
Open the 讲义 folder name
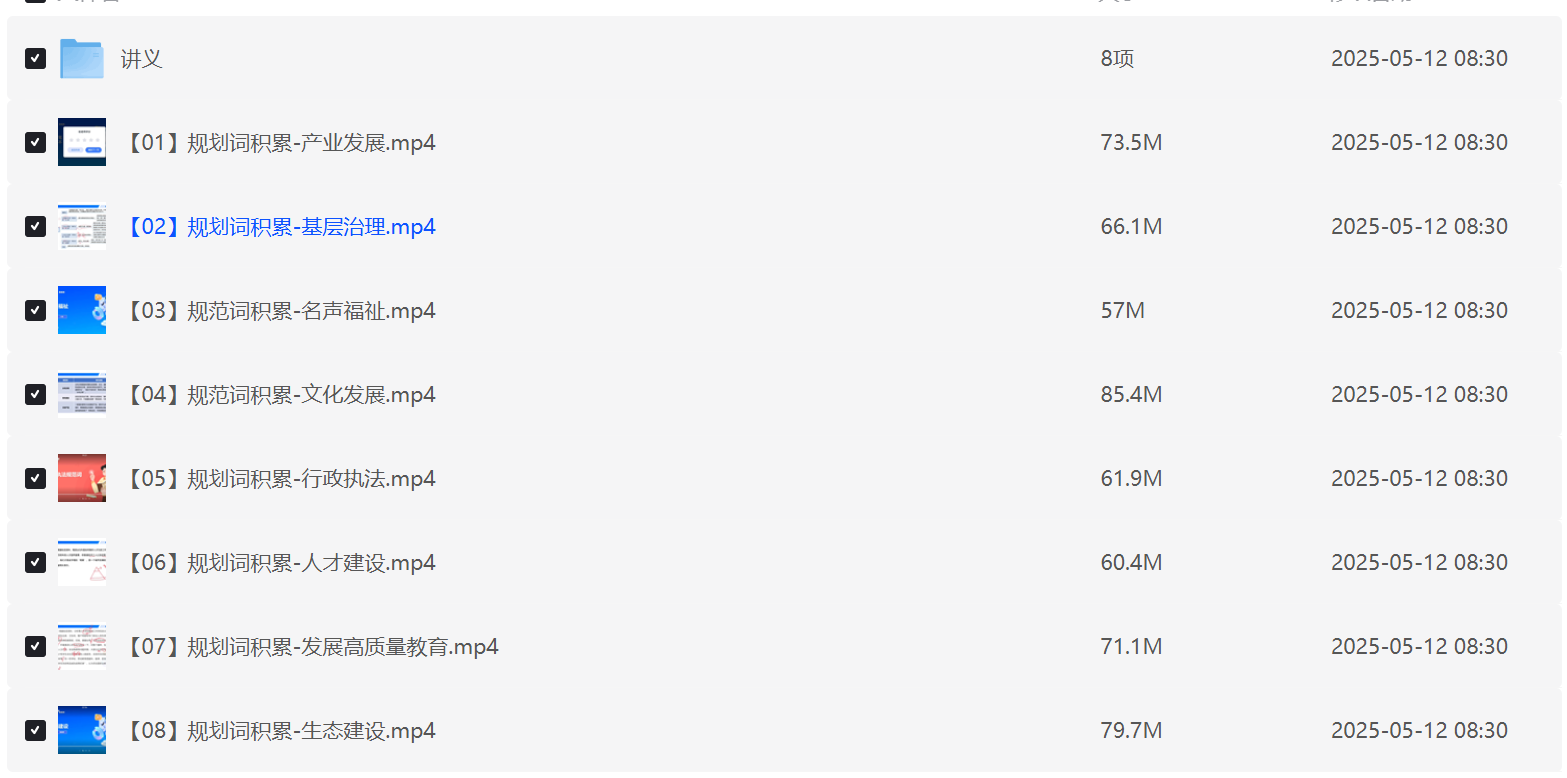click(x=141, y=58)
